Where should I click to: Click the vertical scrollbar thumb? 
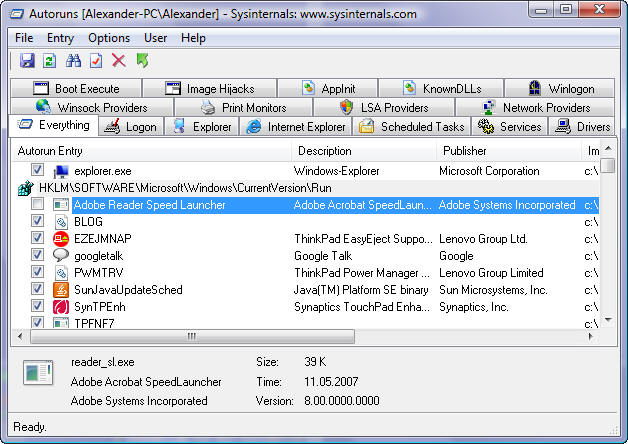pos(608,165)
